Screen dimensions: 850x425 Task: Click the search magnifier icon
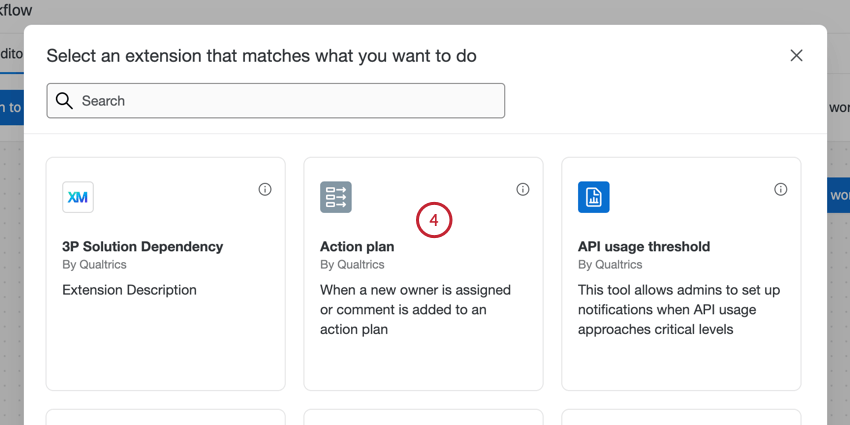[x=65, y=101]
